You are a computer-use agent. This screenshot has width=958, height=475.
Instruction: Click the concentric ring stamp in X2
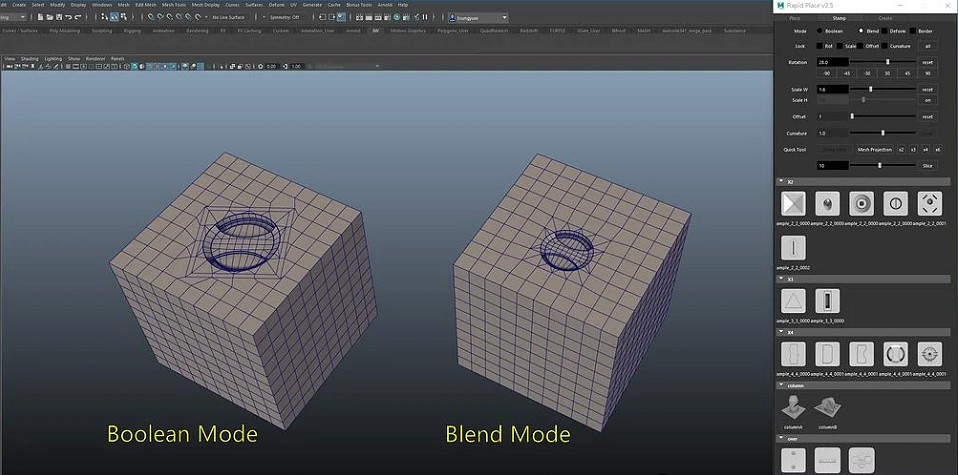(x=861, y=204)
